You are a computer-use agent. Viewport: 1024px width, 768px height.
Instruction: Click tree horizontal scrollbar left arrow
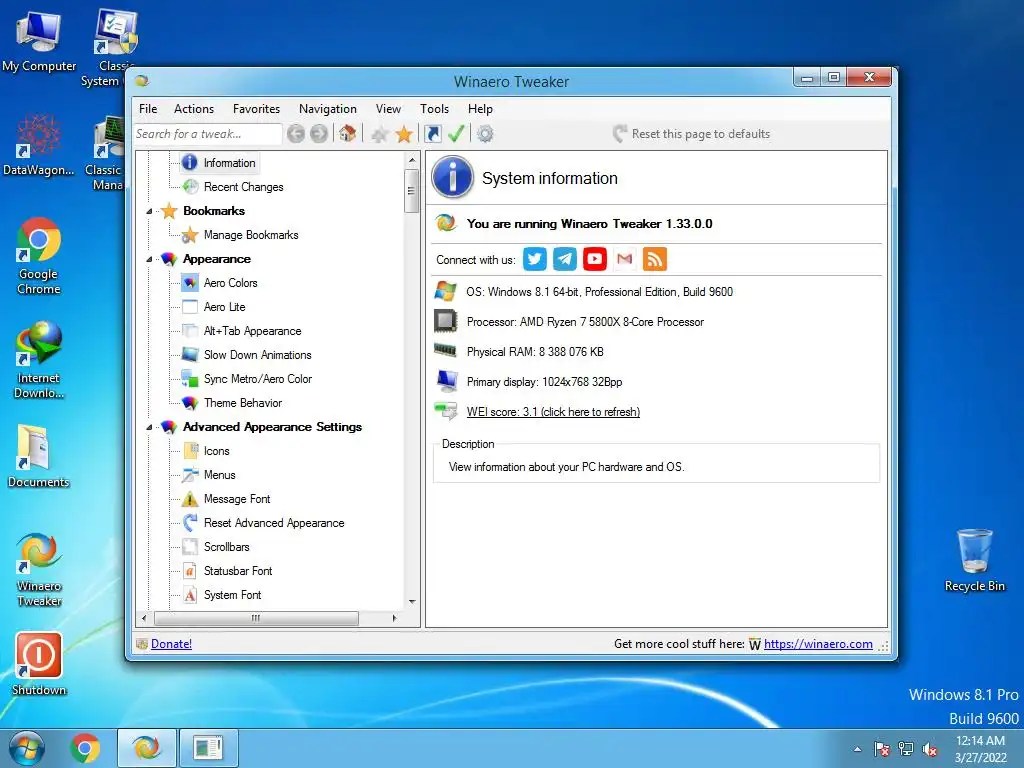144,618
